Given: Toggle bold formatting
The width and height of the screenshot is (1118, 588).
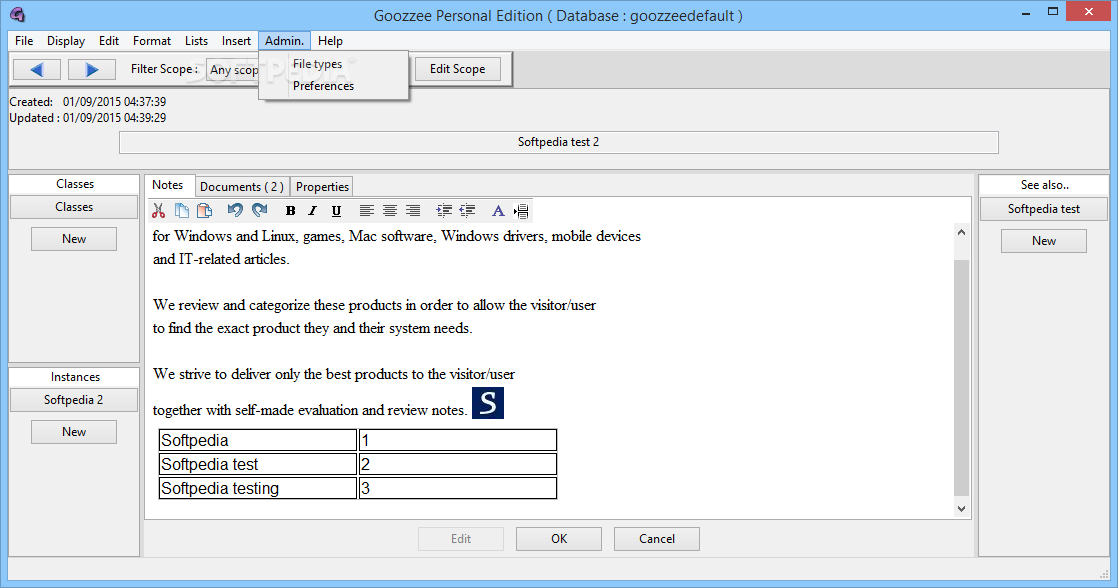Looking at the screenshot, I should 290,211.
